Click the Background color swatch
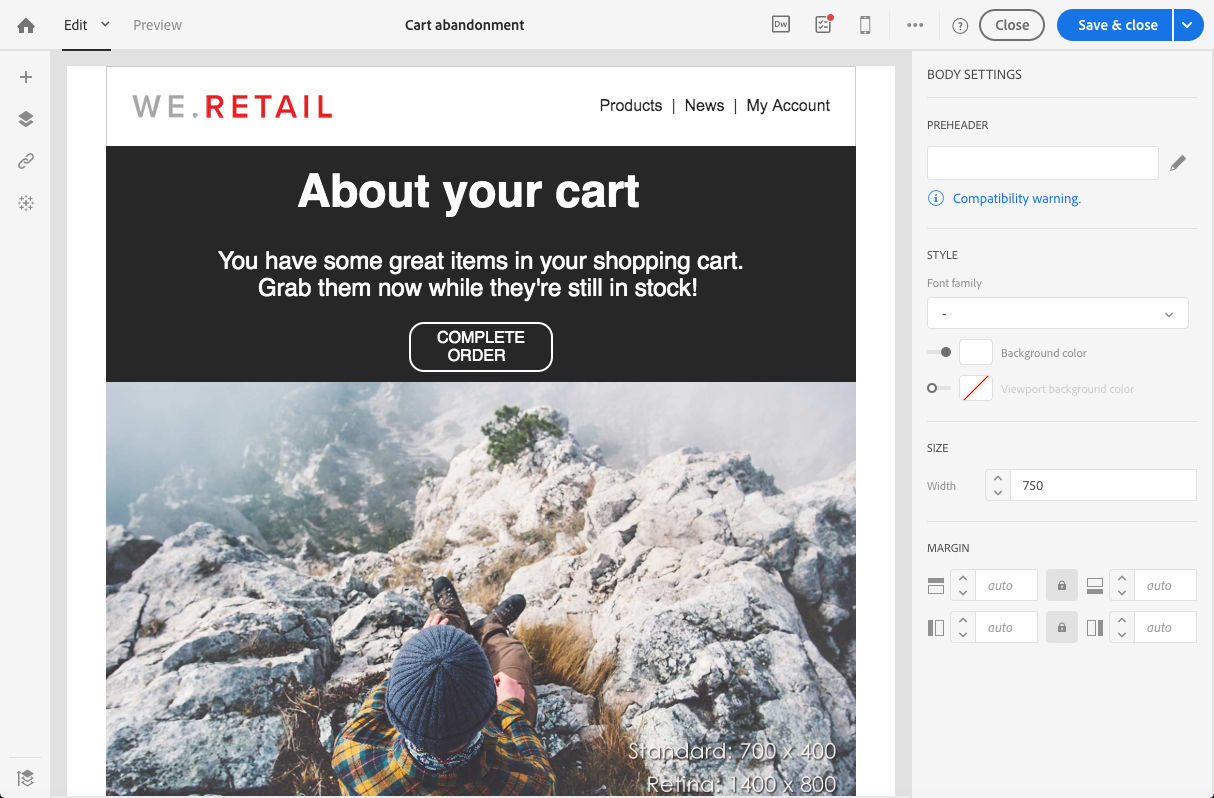 coord(975,352)
